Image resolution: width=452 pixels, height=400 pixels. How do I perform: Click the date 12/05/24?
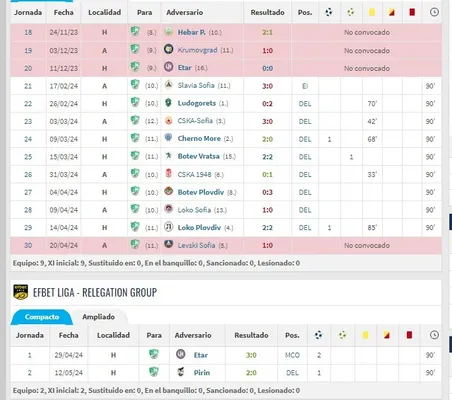pyautogui.click(x=68, y=373)
